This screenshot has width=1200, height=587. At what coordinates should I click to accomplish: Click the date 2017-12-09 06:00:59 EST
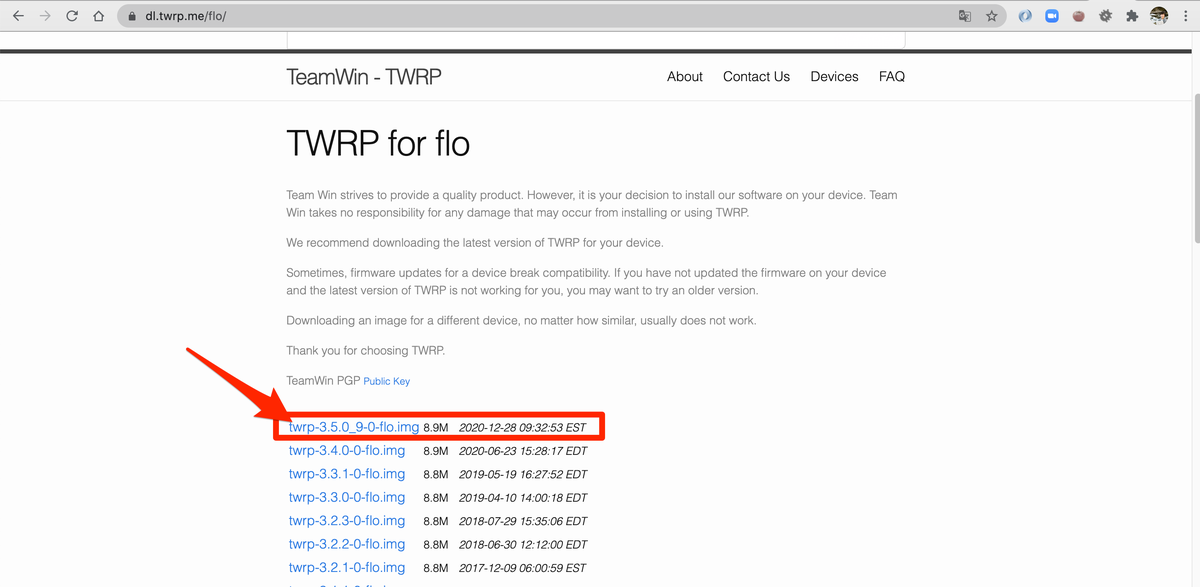522,568
